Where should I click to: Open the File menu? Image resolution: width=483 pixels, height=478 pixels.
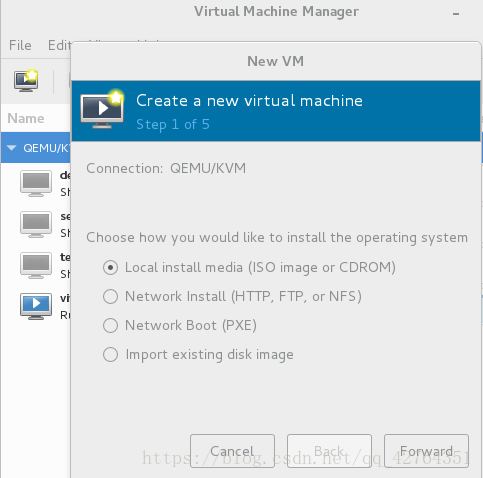pos(20,45)
